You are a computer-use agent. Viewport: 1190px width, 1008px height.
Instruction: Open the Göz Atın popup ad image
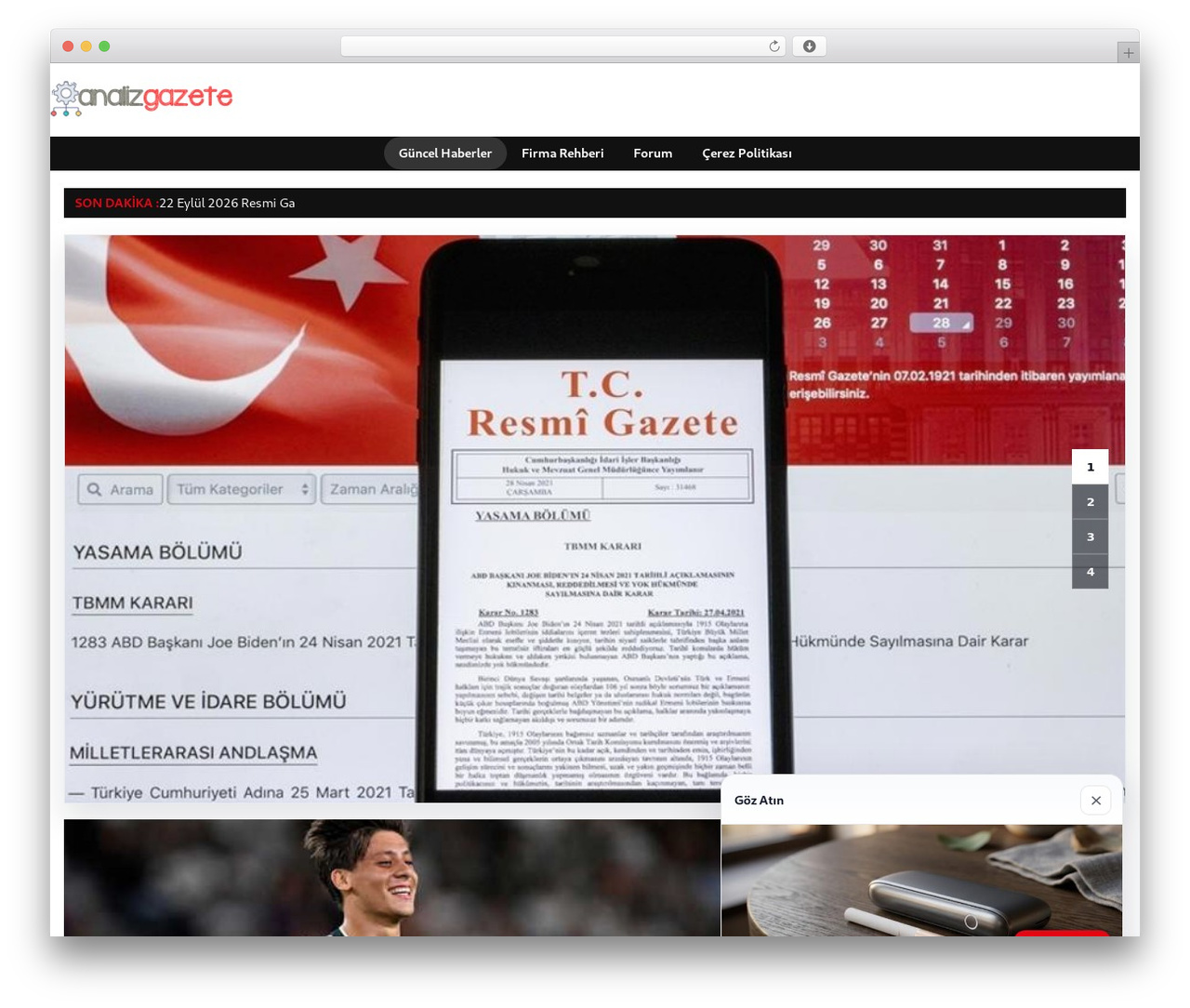tap(921, 880)
